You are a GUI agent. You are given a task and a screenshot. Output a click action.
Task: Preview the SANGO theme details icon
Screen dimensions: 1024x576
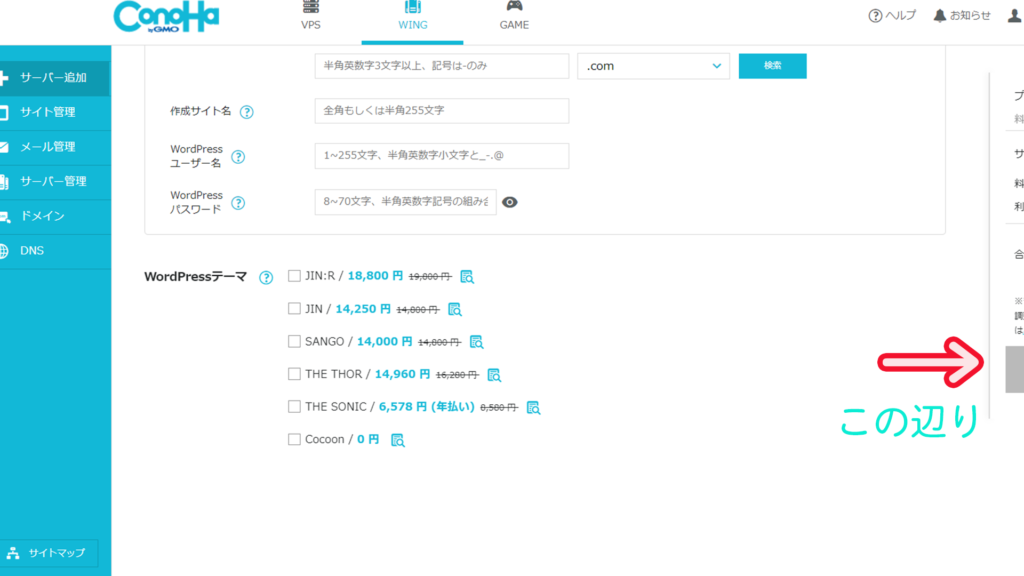click(x=476, y=342)
